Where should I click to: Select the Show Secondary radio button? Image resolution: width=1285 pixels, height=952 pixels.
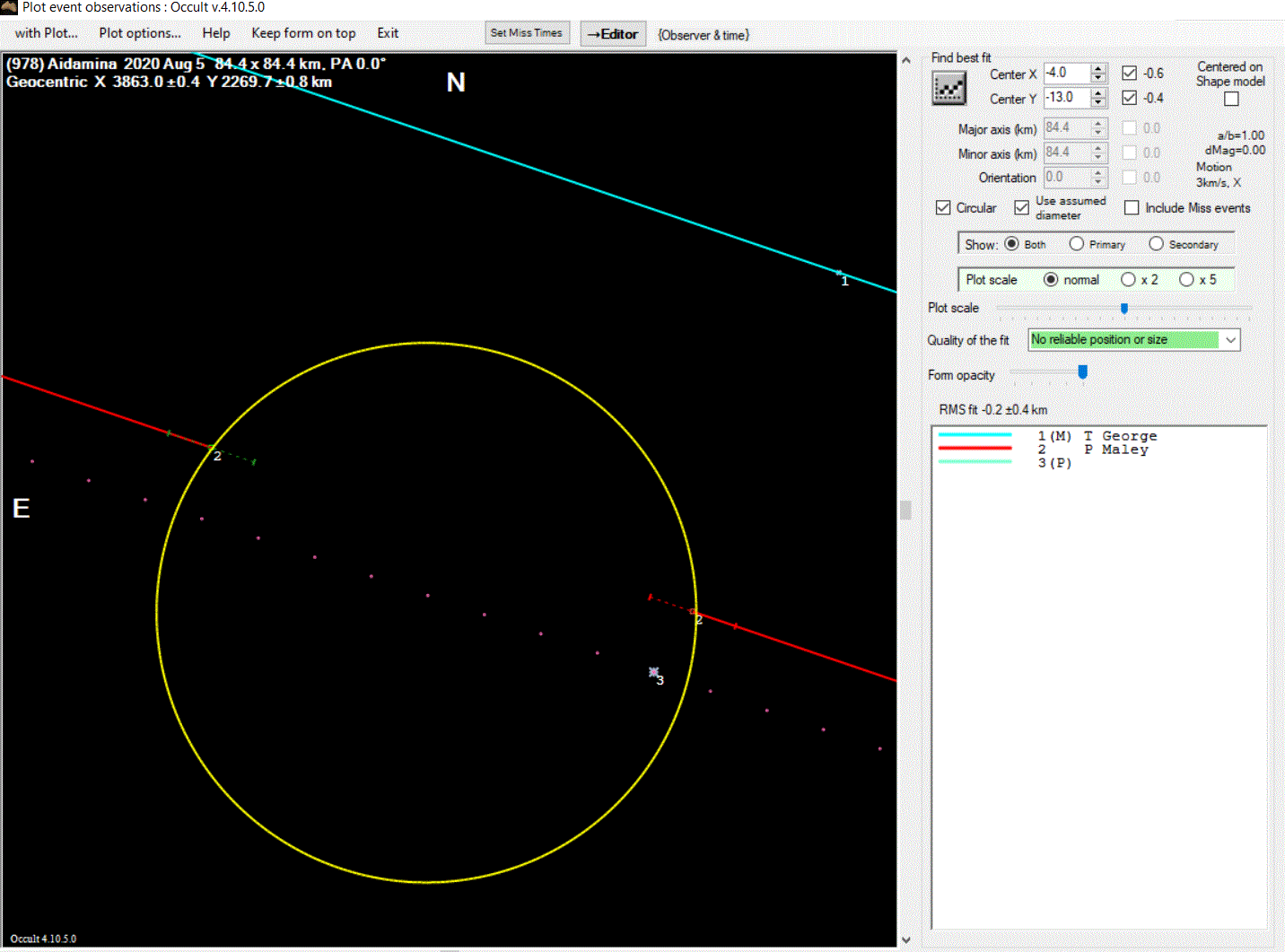(1156, 244)
